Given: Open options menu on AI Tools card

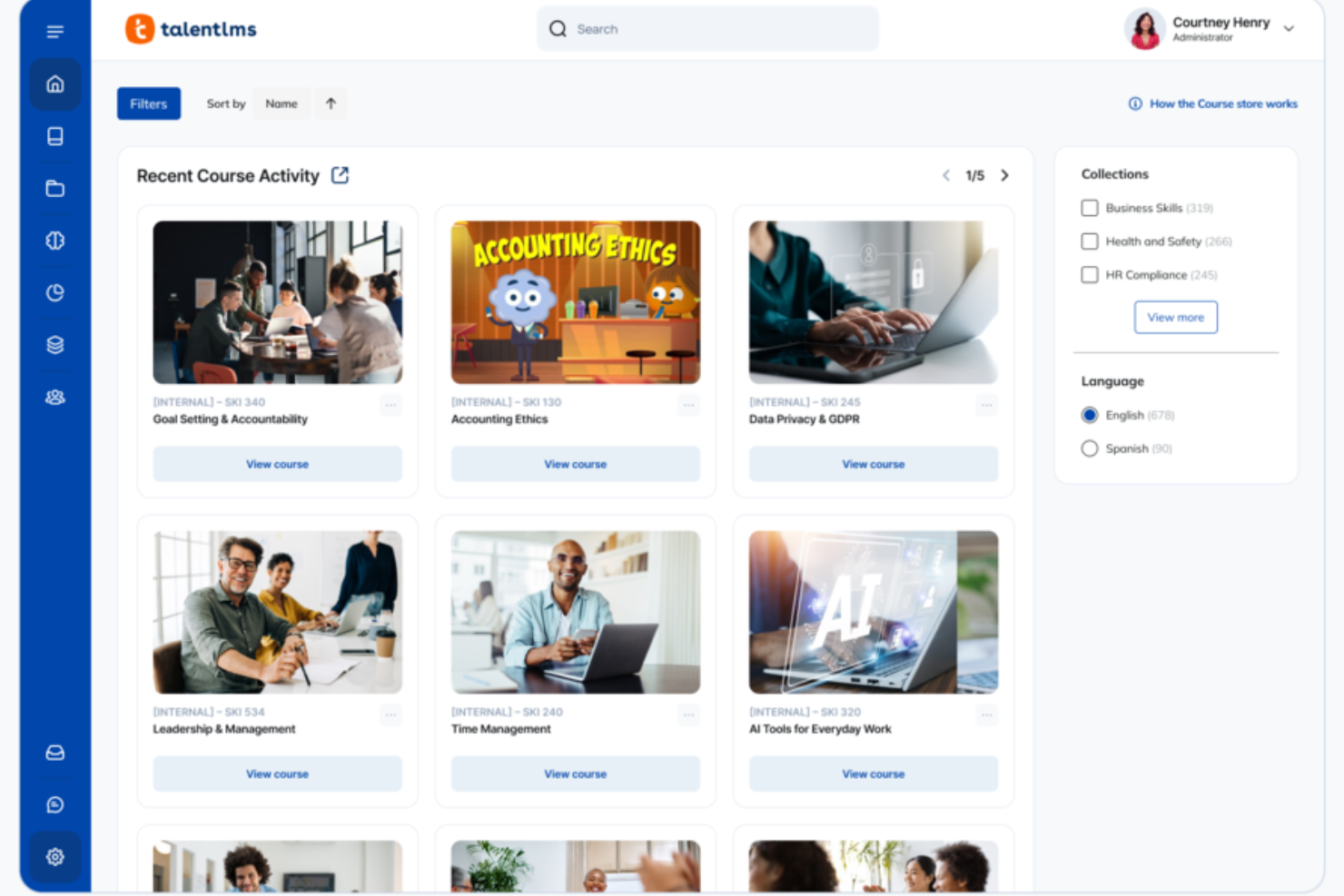Looking at the screenshot, I should (x=986, y=715).
